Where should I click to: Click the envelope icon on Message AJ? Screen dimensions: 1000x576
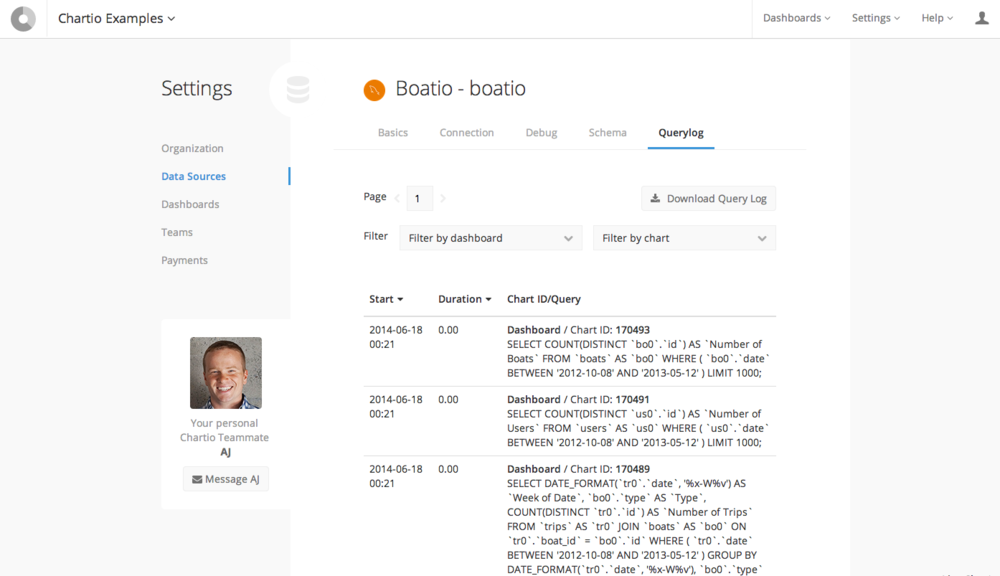click(x=197, y=480)
